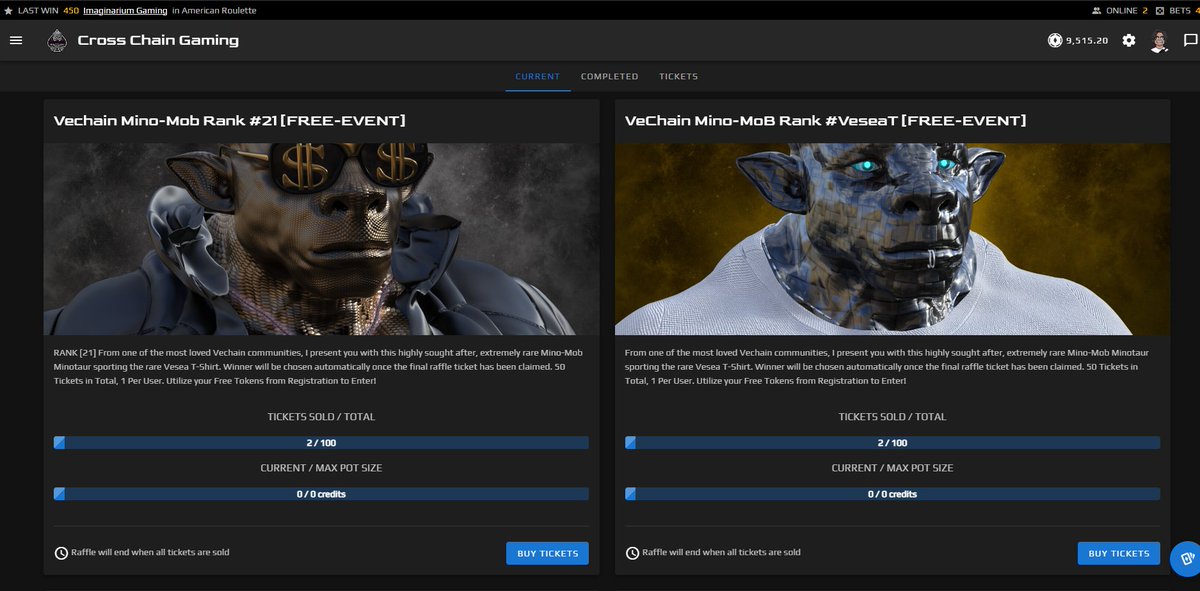Image resolution: width=1200 pixels, height=591 pixels.
Task: Open the dollar-sunglasses Minotaur image
Action: tap(321, 238)
